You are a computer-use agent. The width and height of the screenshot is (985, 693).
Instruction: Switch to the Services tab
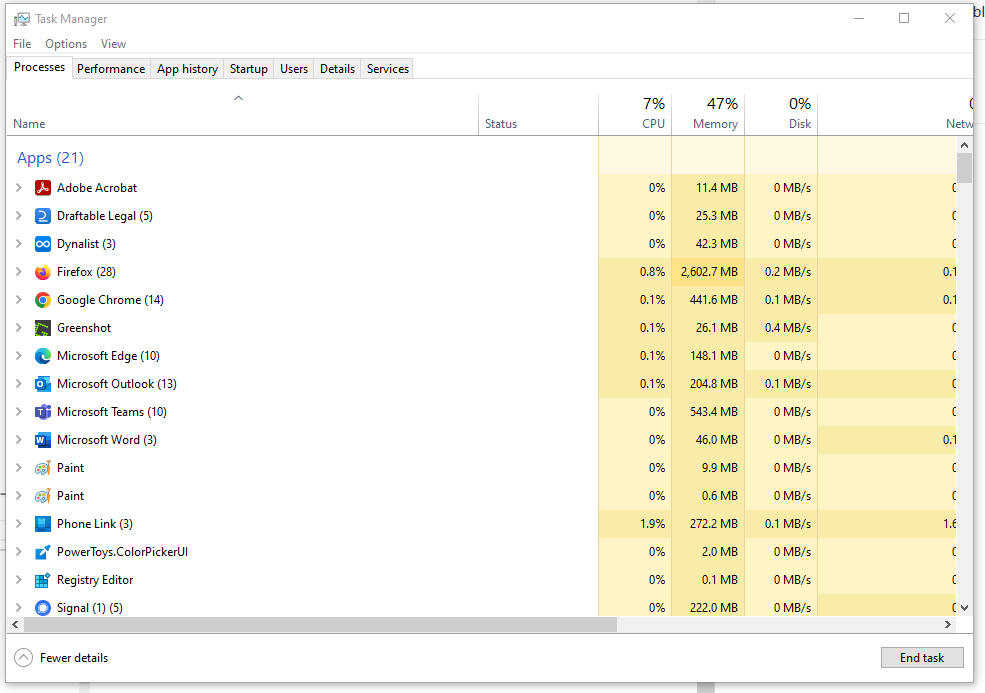coord(388,68)
